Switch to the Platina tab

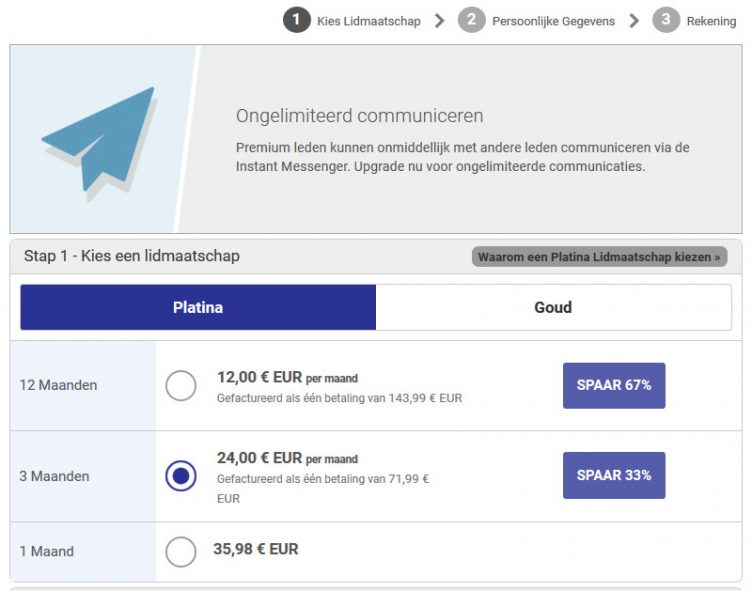198,307
